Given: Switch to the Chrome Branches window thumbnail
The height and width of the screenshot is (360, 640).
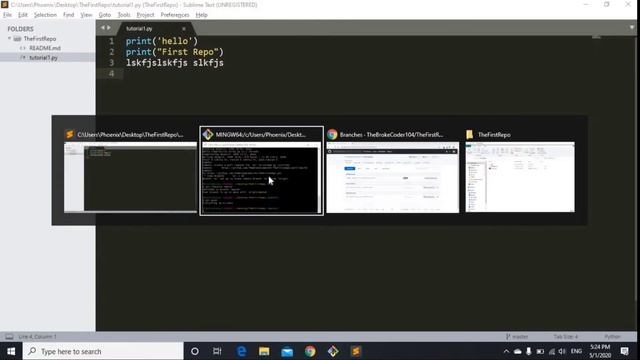Looking at the screenshot, I should pyautogui.click(x=393, y=177).
